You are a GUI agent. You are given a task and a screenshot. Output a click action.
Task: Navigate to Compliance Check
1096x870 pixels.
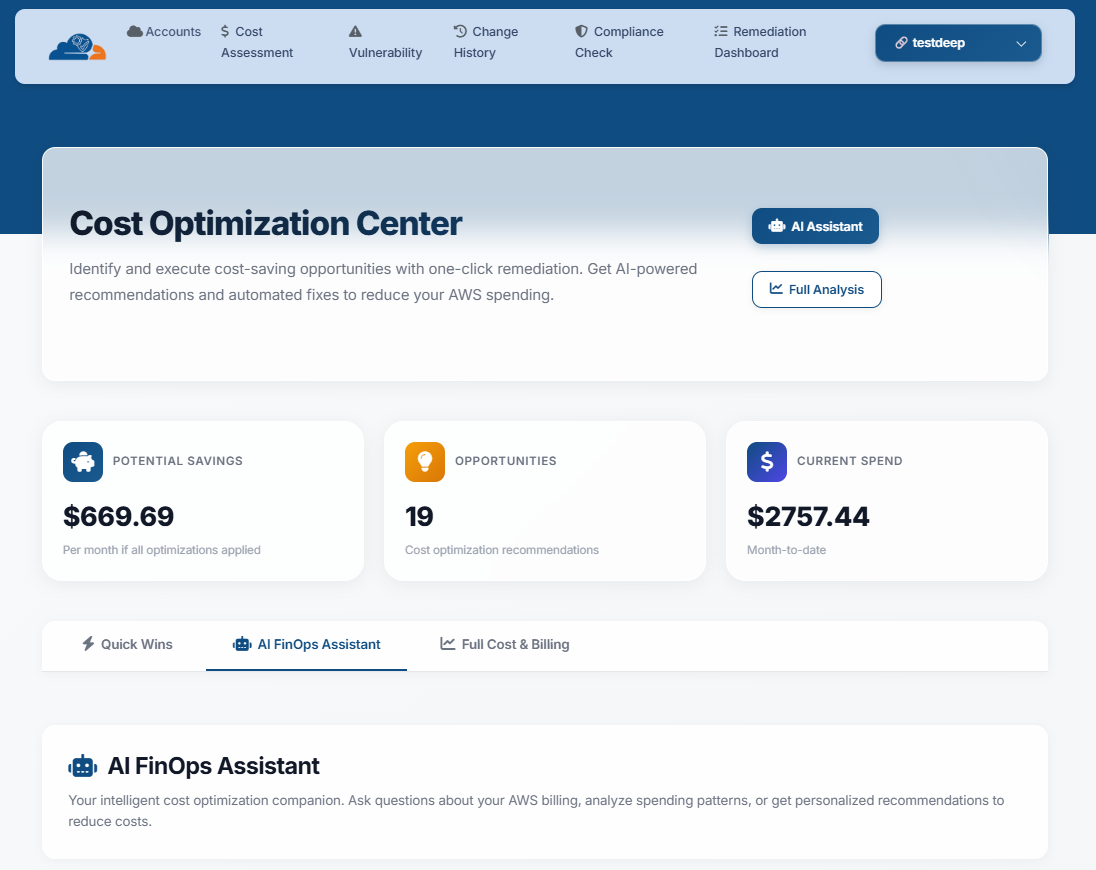coord(619,42)
